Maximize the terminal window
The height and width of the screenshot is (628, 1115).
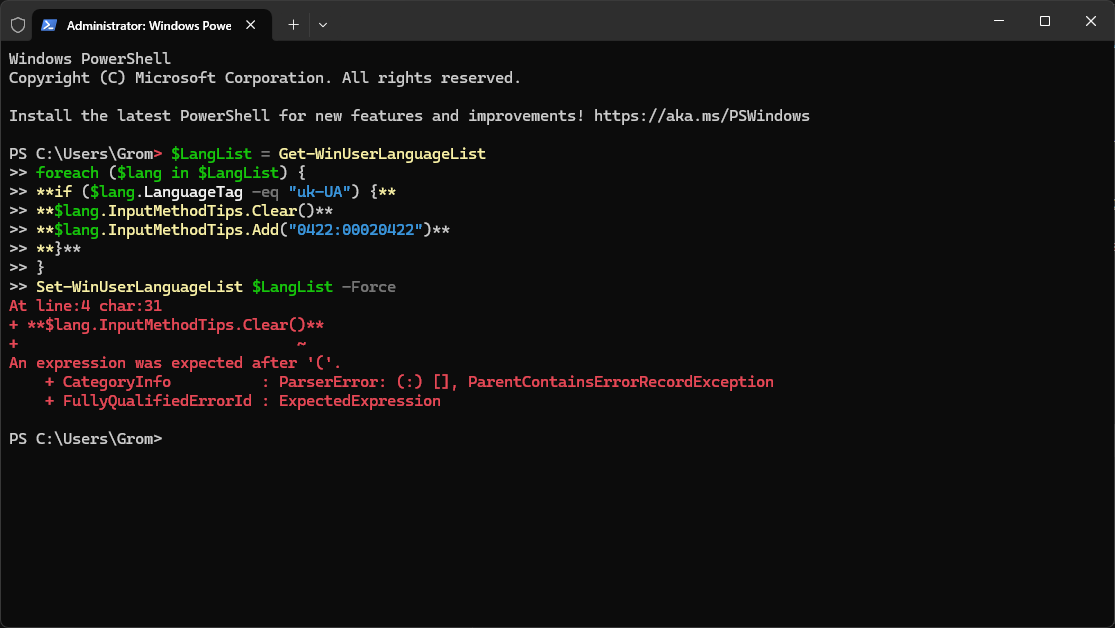point(1045,21)
